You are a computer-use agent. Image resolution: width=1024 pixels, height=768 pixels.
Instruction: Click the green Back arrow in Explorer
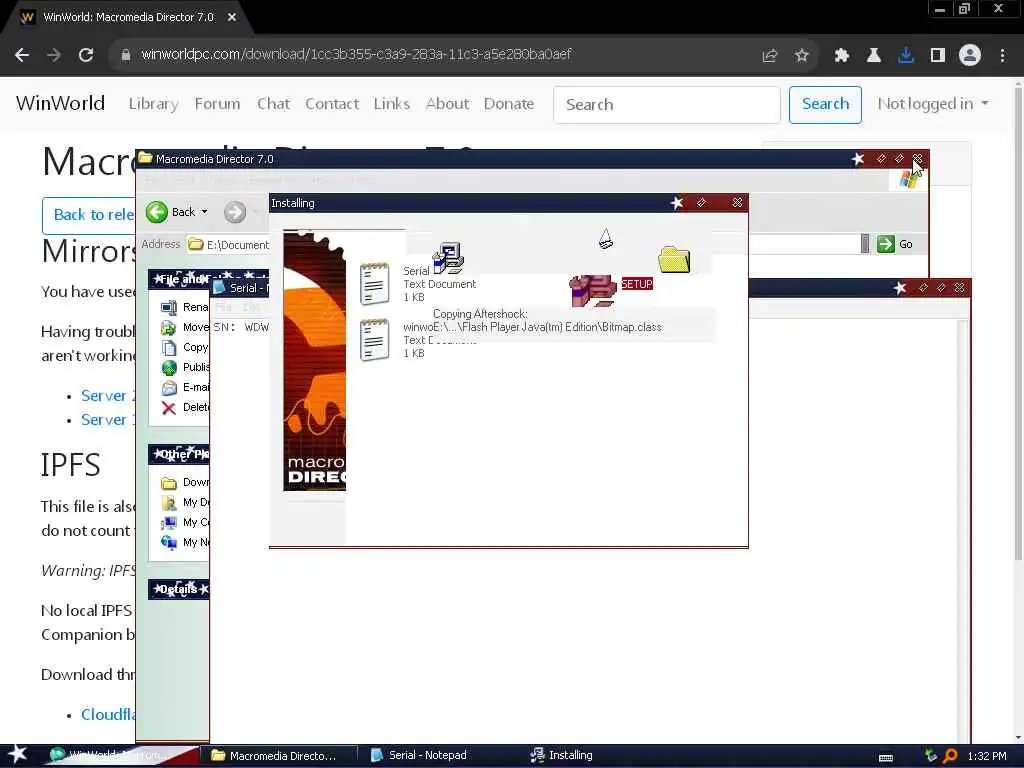coord(157,212)
